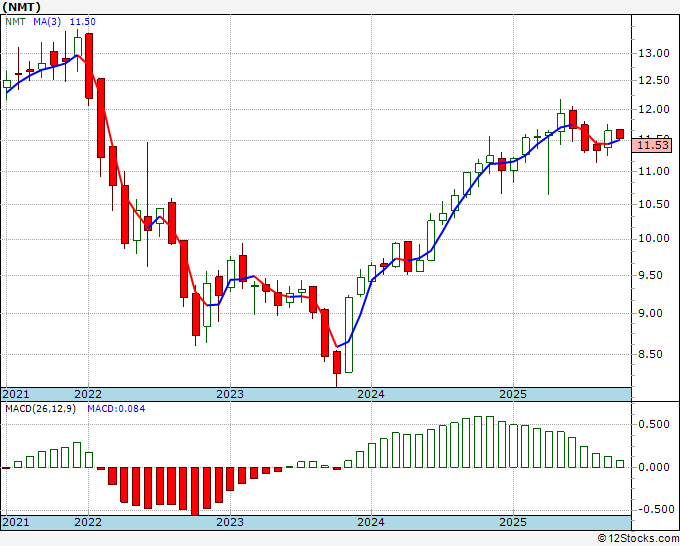Click the MACD(26,12,9) indicator label
680x546 pixels.
coord(40,409)
